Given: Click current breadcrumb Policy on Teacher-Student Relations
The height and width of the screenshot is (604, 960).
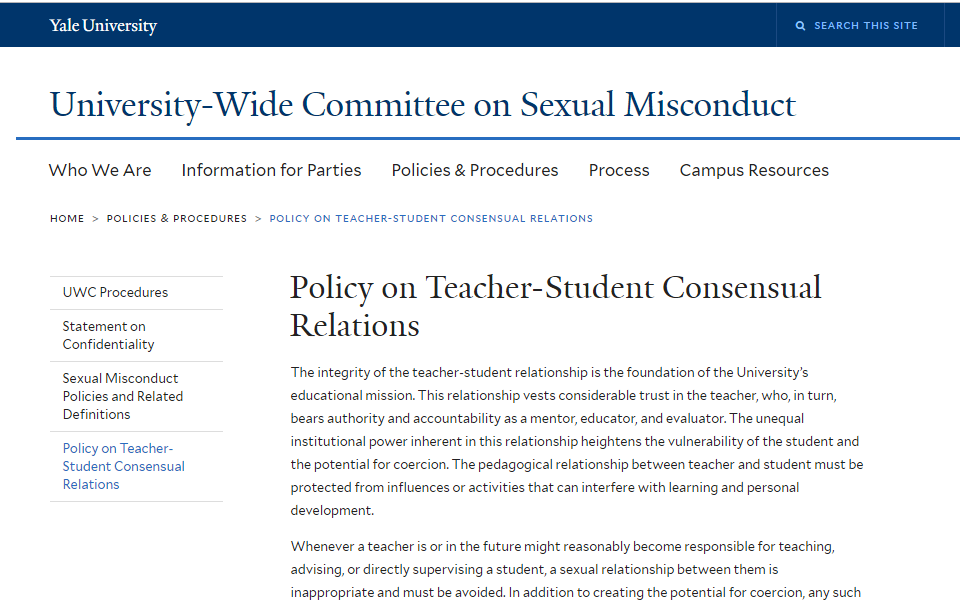Looking at the screenshot, I should click(x=431, y=218).
